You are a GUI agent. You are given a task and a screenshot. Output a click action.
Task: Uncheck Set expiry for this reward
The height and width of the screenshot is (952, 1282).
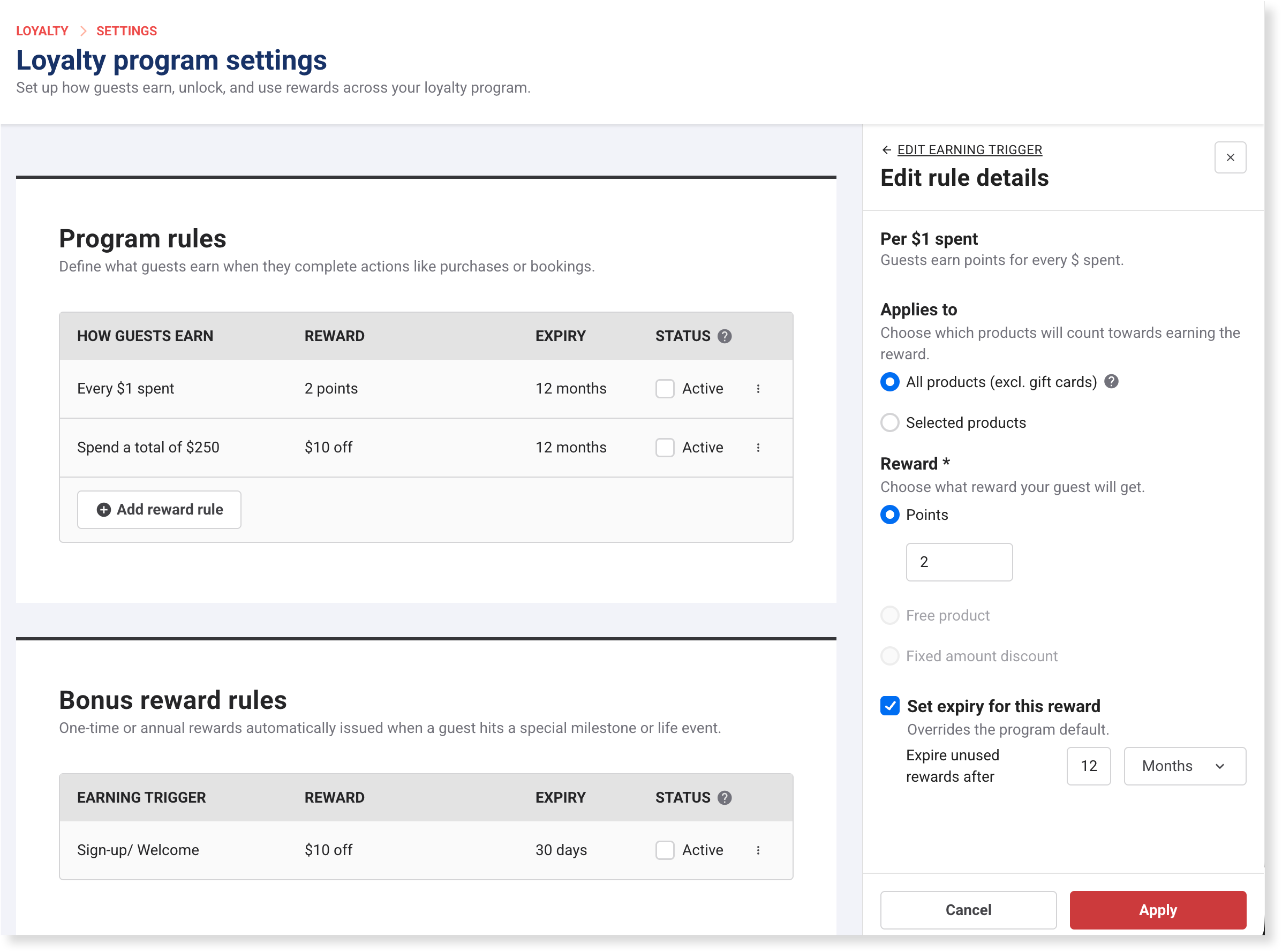coord(889,707)
